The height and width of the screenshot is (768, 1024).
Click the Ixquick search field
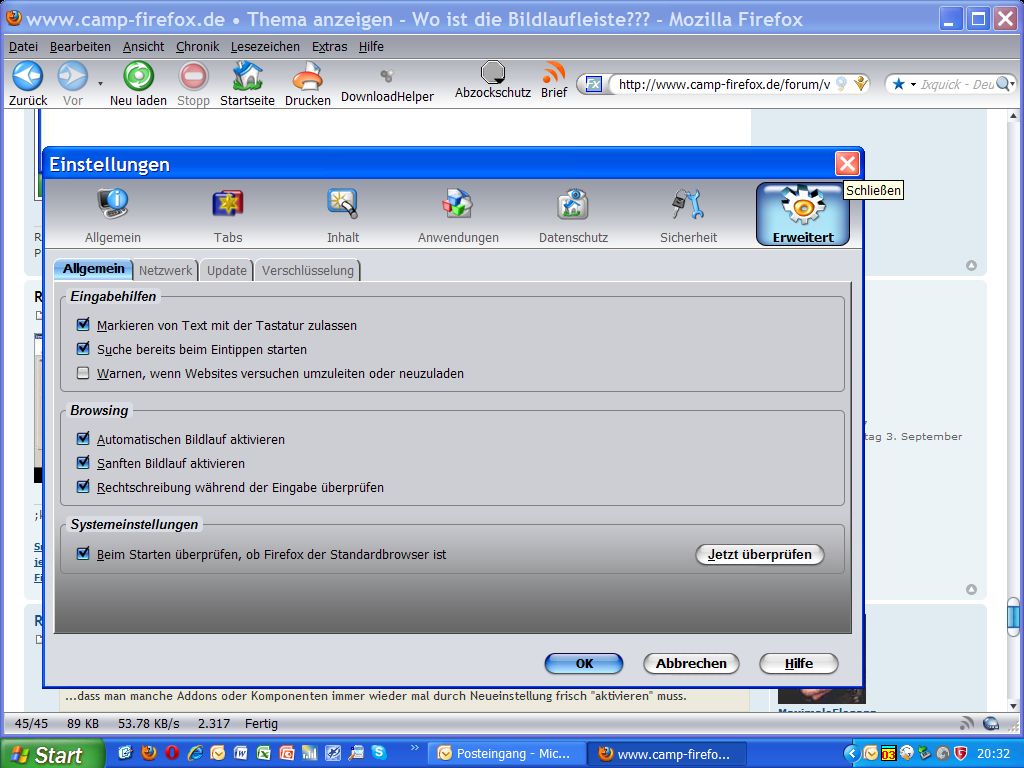point(957,84)
